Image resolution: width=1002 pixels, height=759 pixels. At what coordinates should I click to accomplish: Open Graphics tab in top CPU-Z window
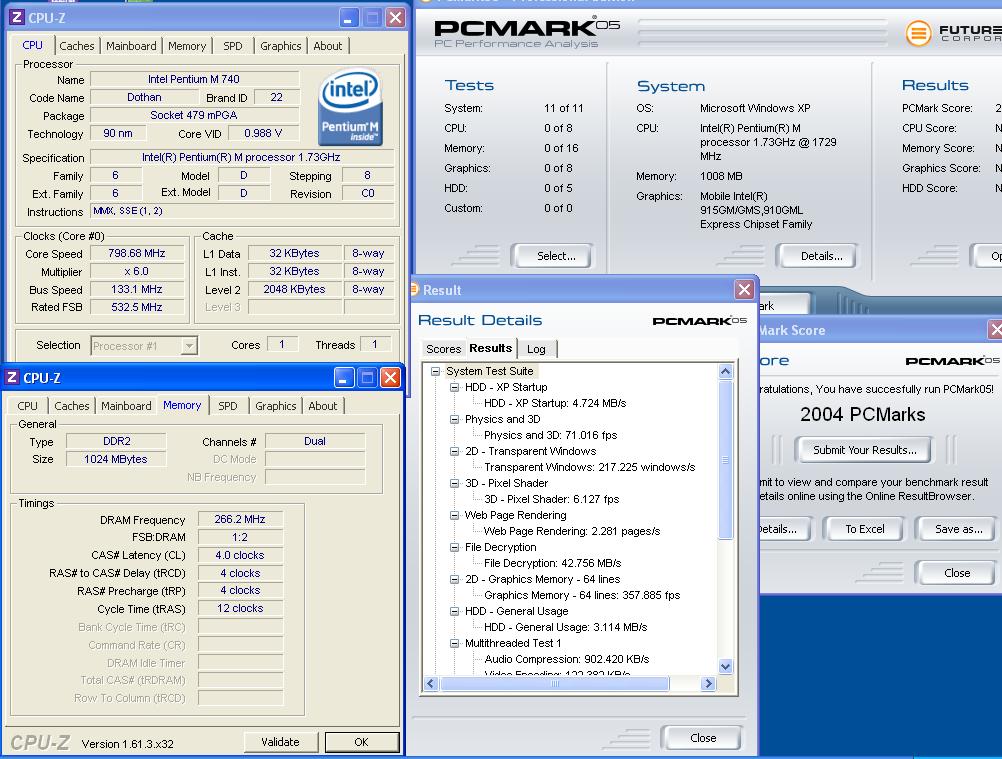[281, 46]
